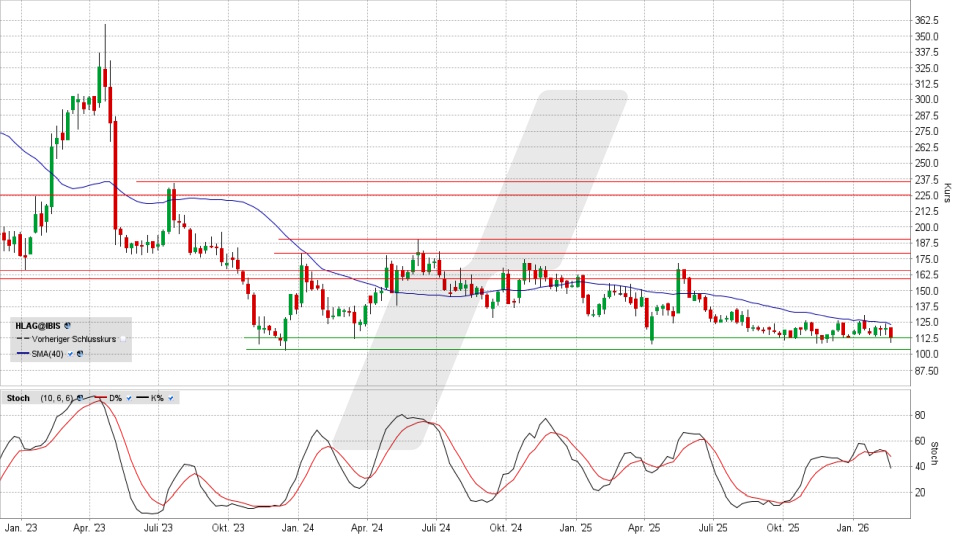Click the K% legend label
The image size is (960, 540).
[x=157, y=398]
